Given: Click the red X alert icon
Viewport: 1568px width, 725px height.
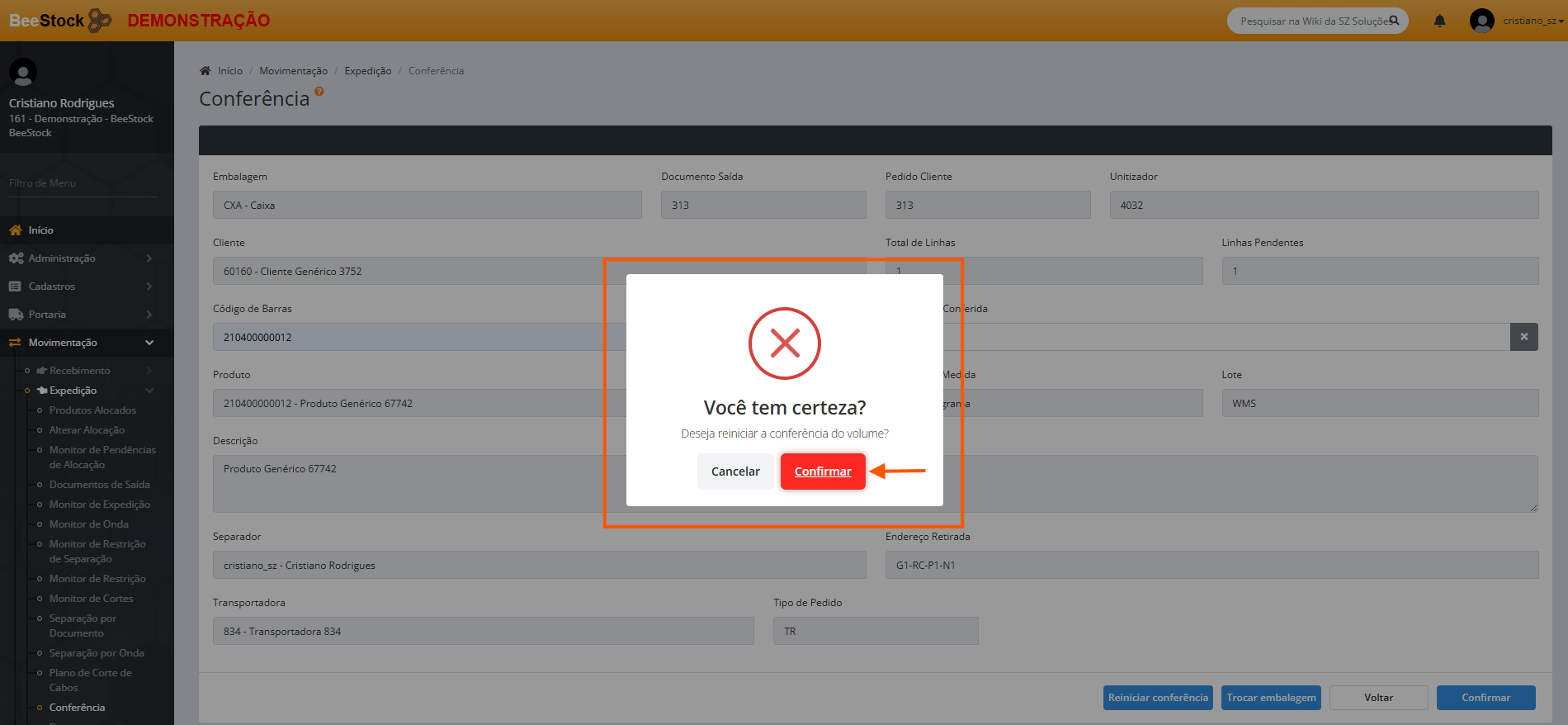Looking at the screenshot, I should (x=784, y=344).
